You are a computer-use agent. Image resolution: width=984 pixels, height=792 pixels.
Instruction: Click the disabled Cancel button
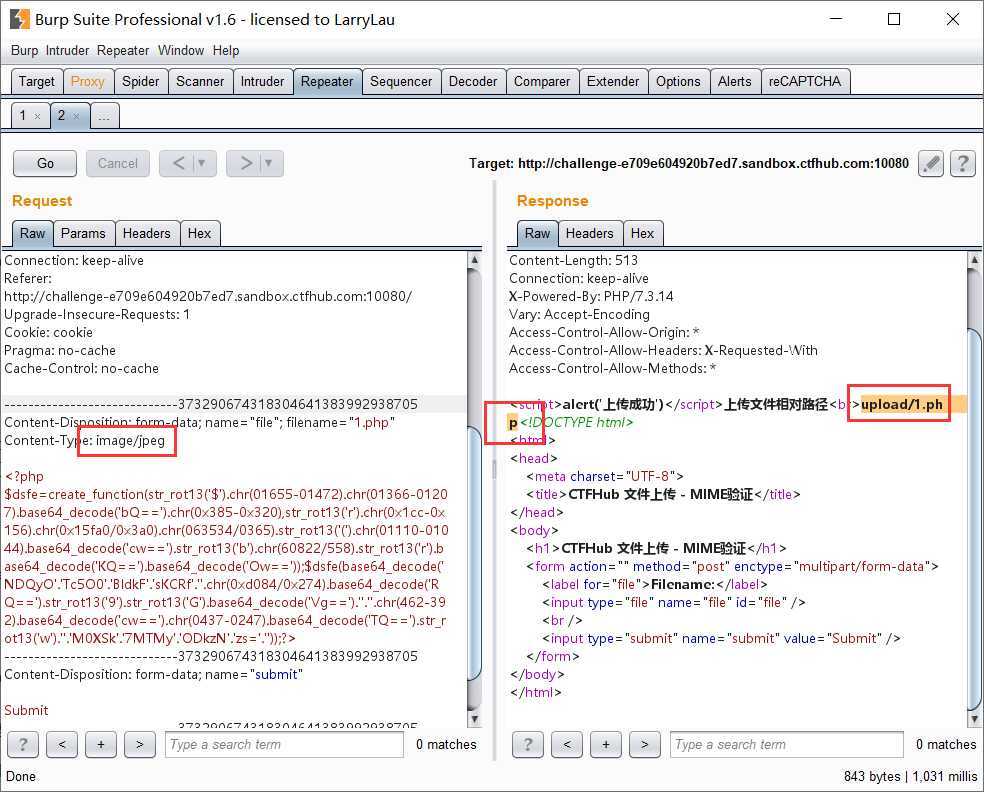(117, 164)
